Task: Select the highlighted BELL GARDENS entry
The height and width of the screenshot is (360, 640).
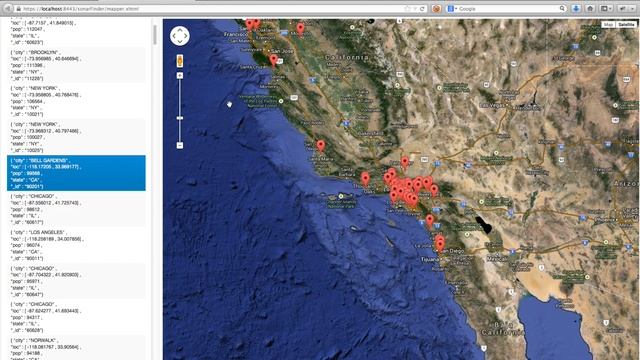Action: pyautogui.click(x=76, y=173)
